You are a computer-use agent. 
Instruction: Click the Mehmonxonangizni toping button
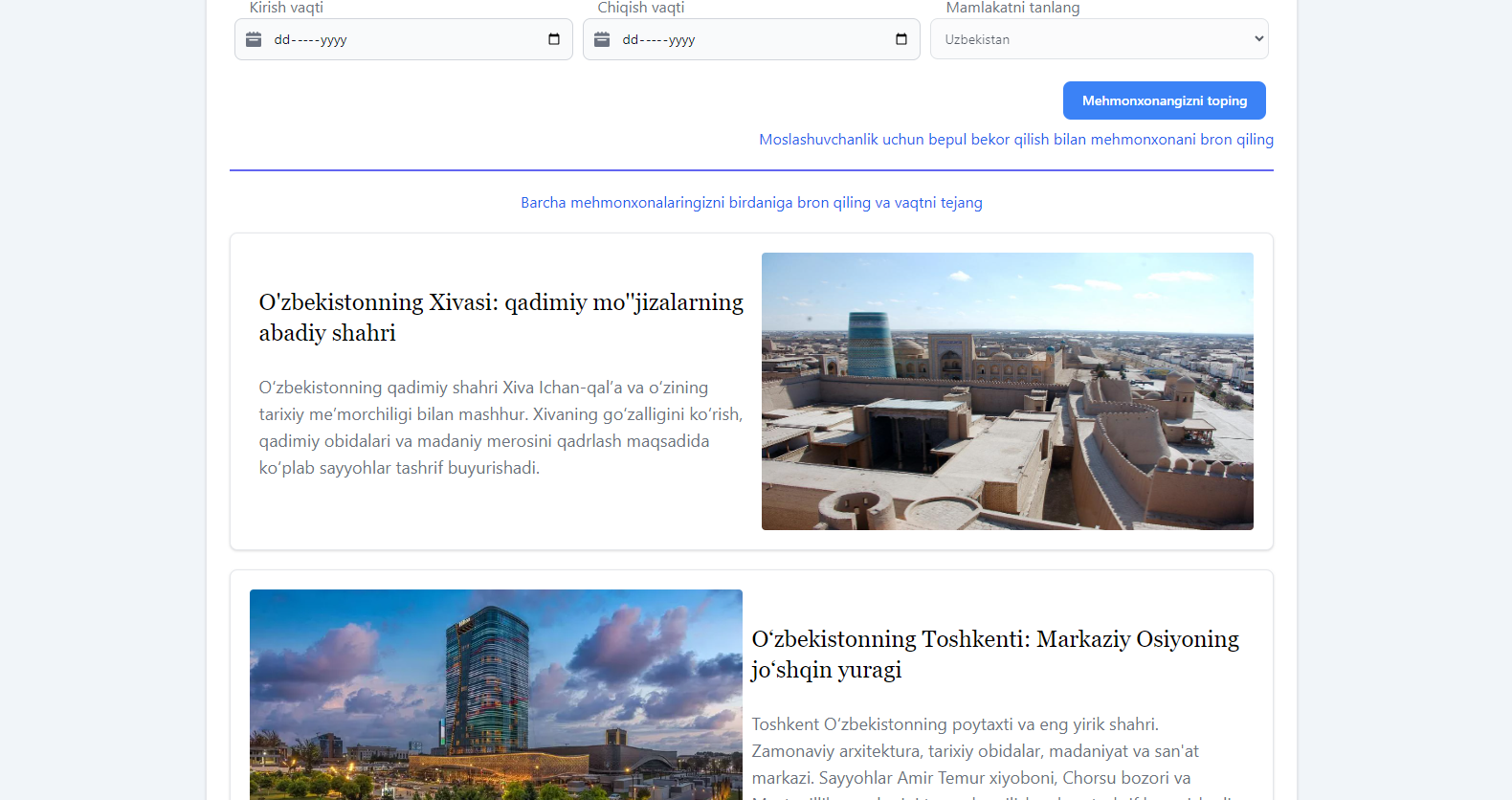(x=1165, y=100)
